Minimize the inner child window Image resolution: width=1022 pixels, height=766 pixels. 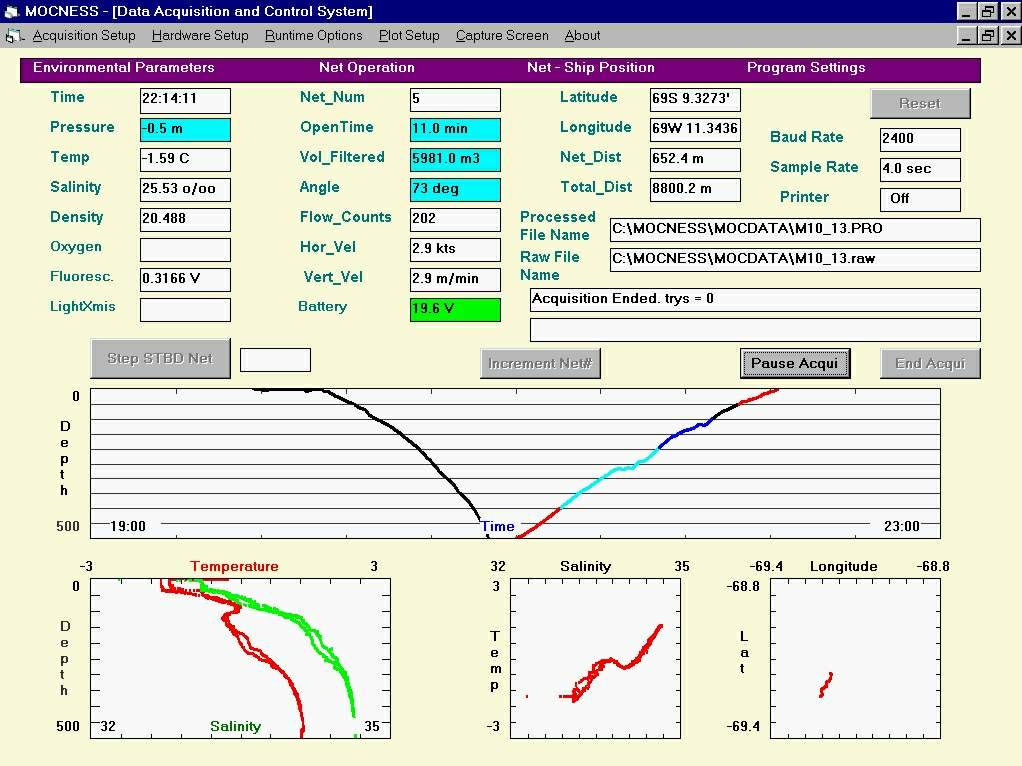coord(966,35)
